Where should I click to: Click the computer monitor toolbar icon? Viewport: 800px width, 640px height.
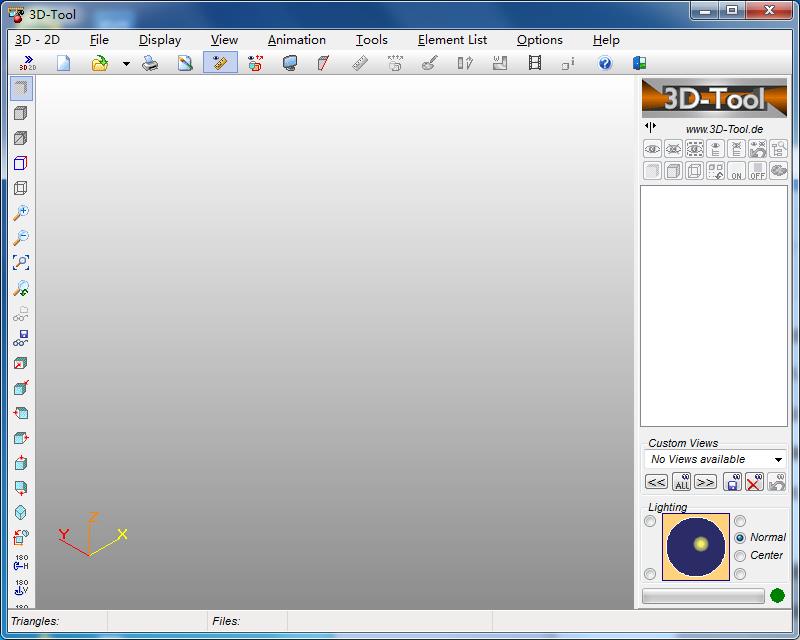pyautogui.click(x=290, y=63)
